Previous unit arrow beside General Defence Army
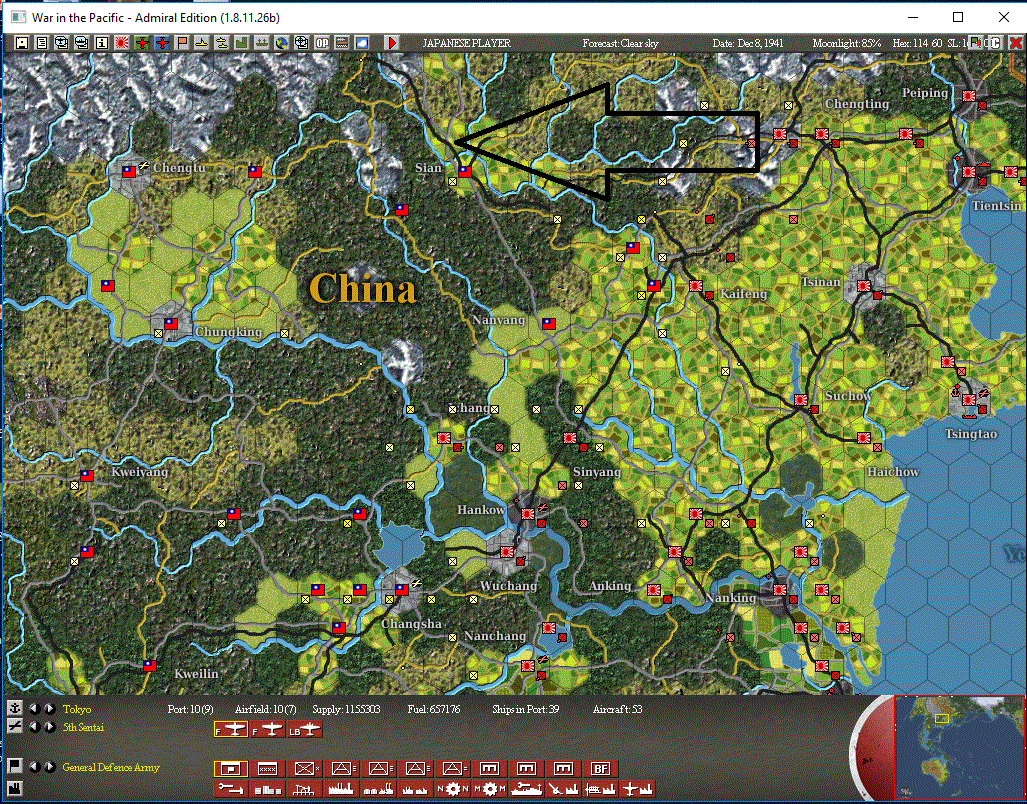The image size is (1027, 804). 34,767
